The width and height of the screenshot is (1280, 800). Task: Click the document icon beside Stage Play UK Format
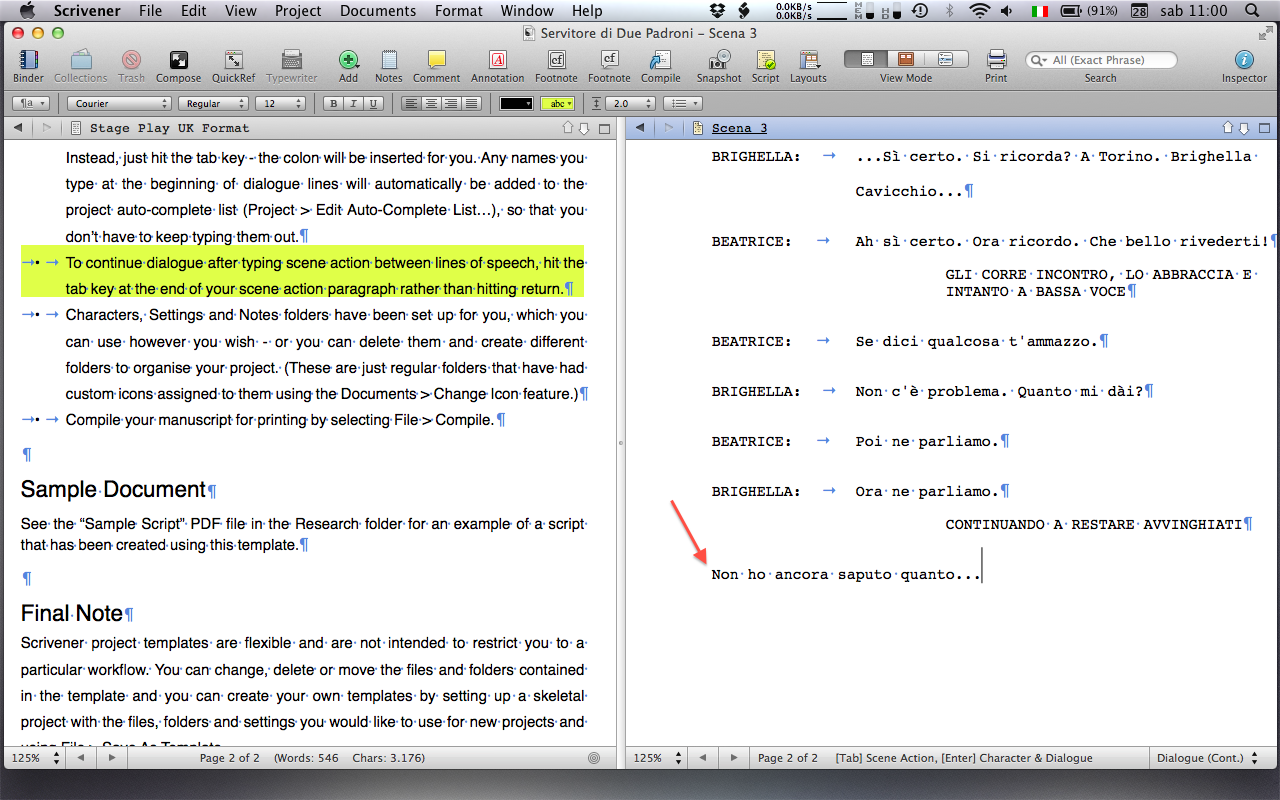pos(76,128)
